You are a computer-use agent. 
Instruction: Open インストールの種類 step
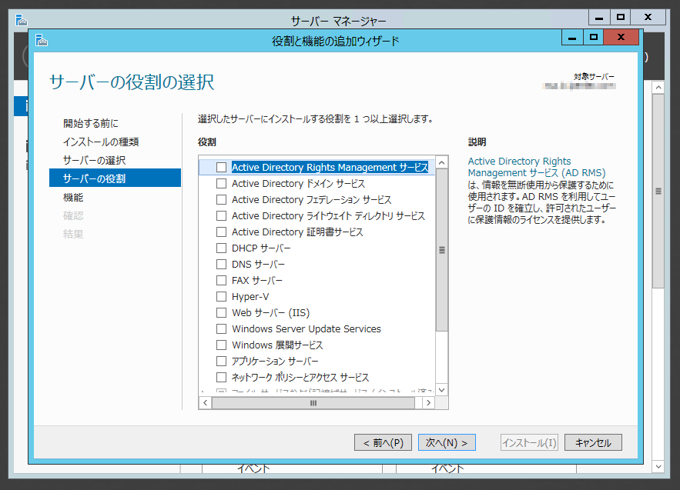point(101,142)
